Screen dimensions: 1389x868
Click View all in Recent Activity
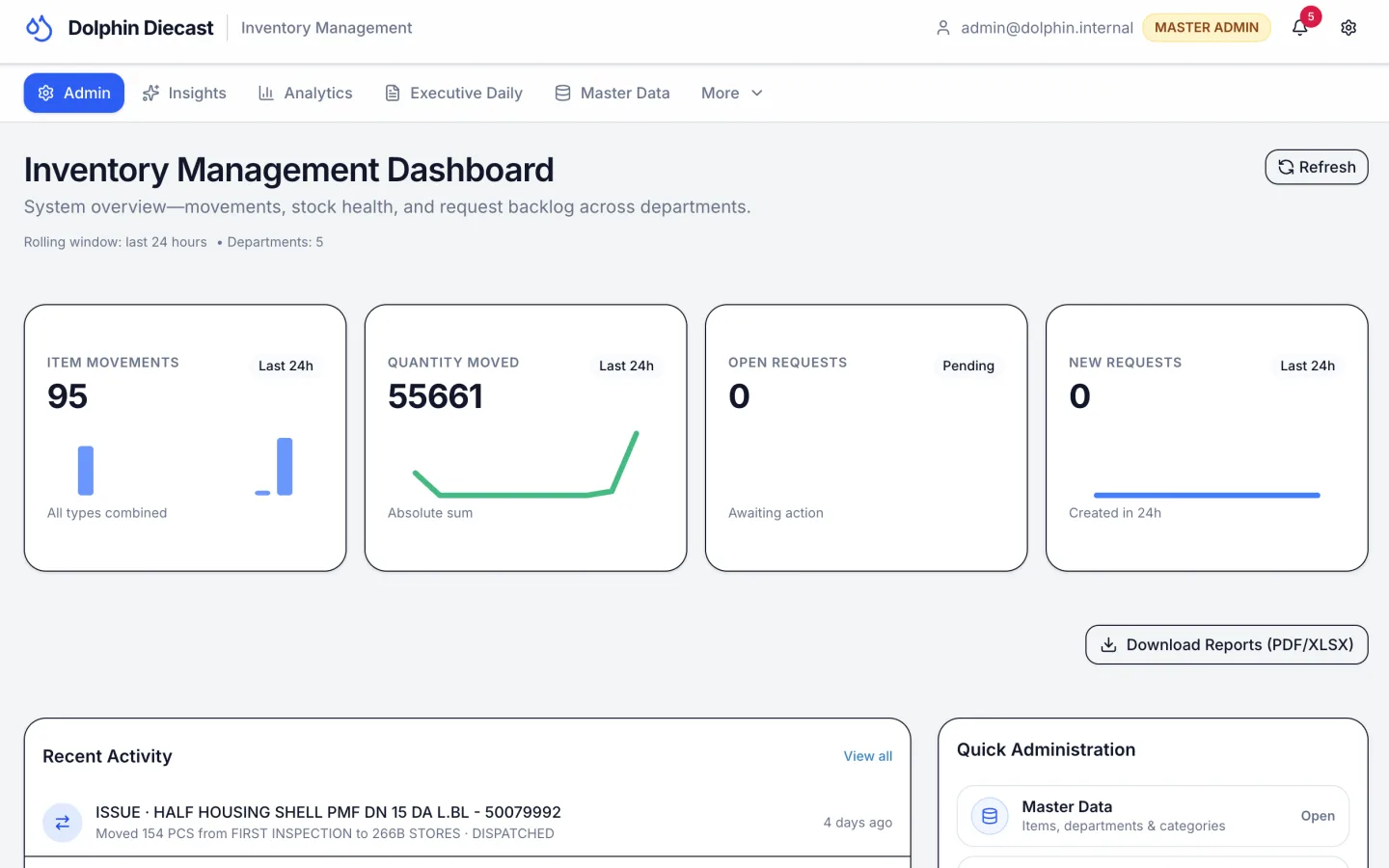pos(868,756)
